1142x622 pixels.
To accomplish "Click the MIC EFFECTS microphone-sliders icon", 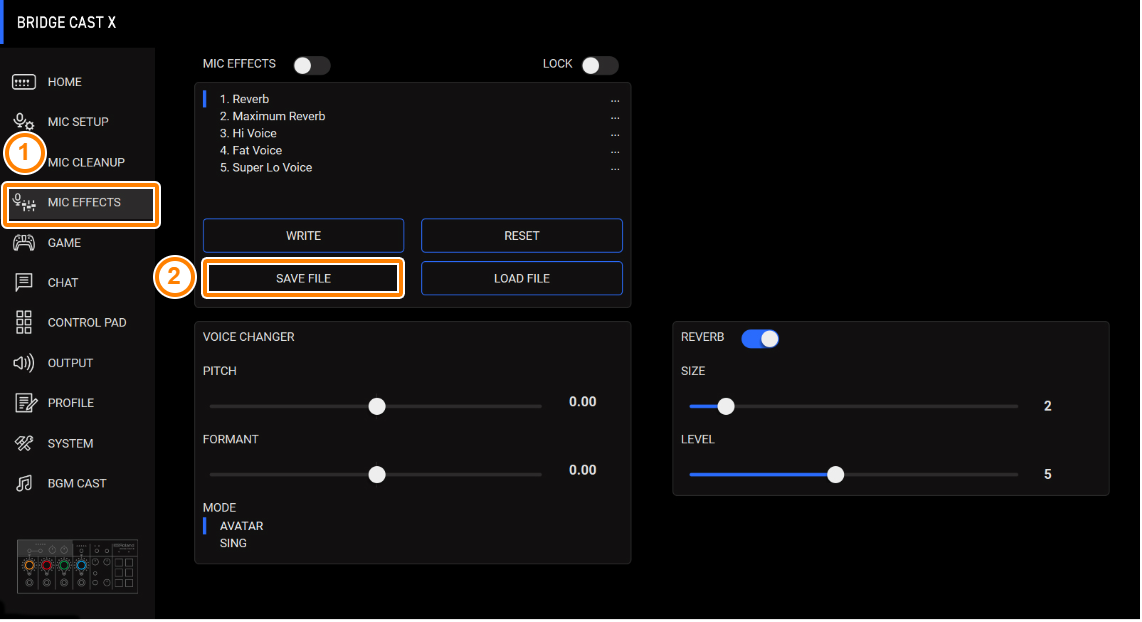I will [24, 202].
